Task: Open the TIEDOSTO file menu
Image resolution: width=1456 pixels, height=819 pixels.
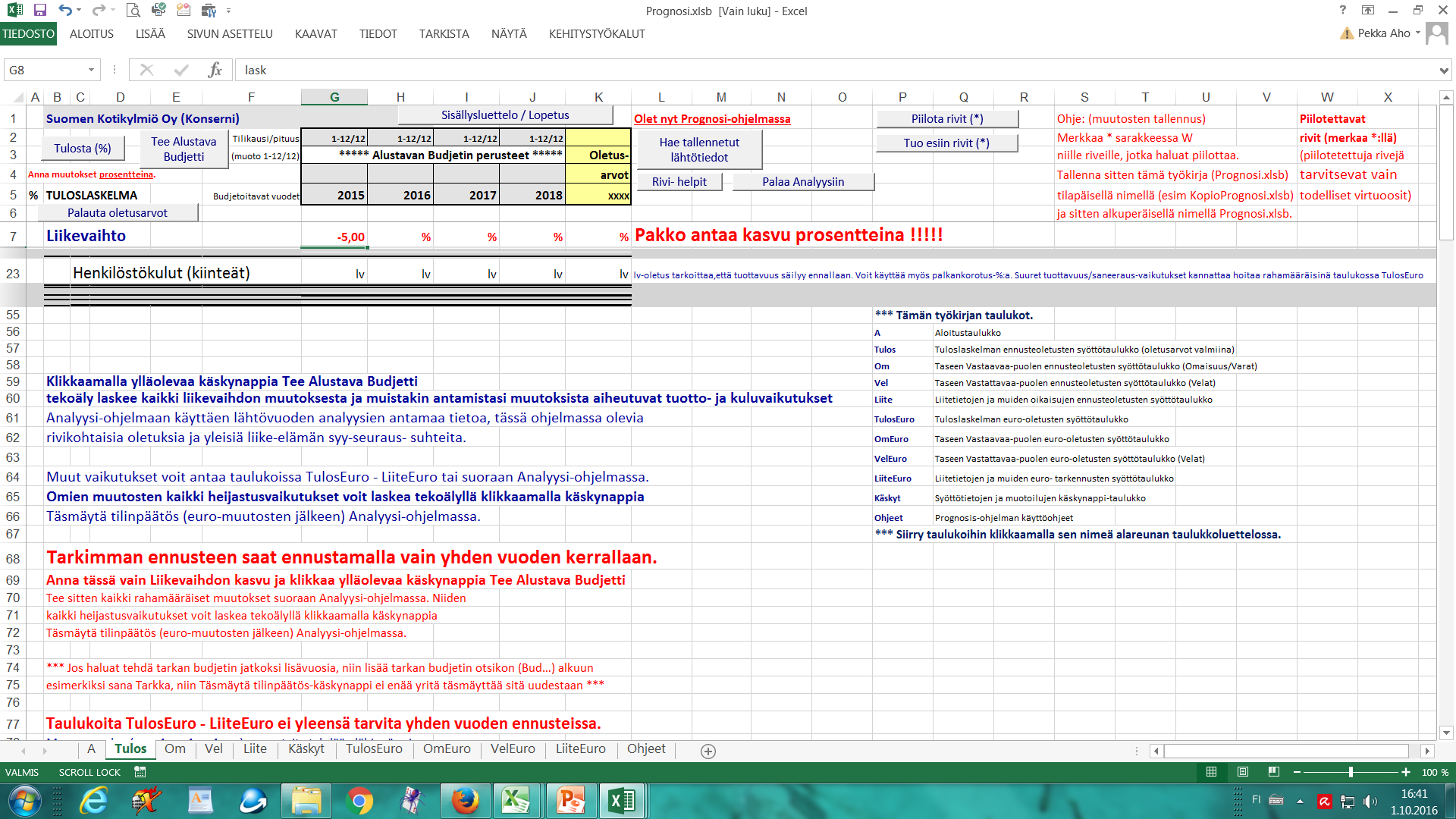Action: coord(28,34)
